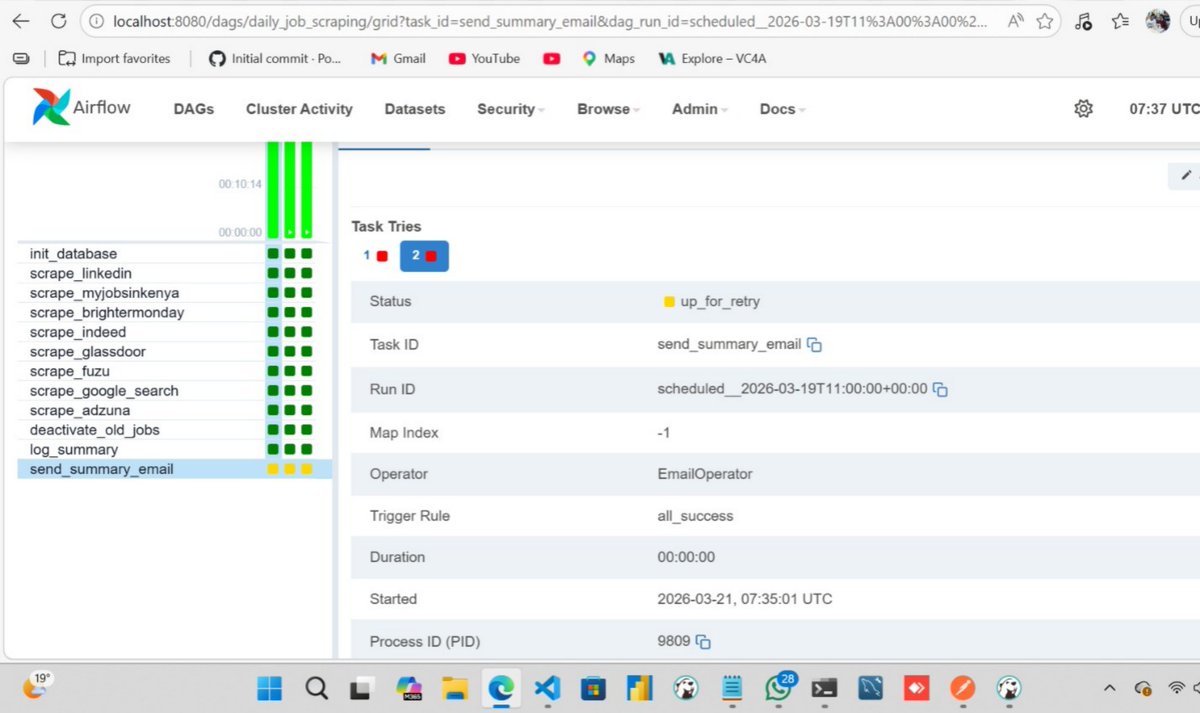Click the standalone YouTube icon bookmark
This screenshot has height=713, width=1200.
(551, 59)
